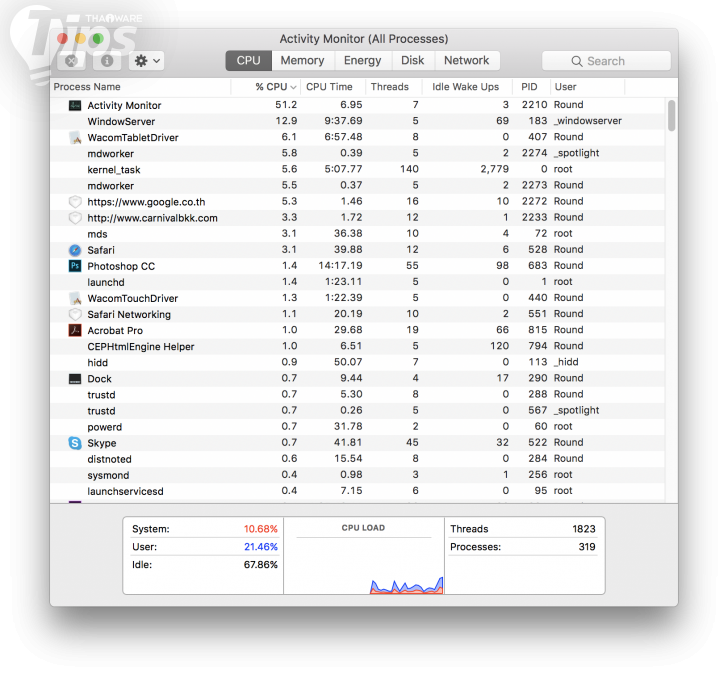The height and width of the screenshot is (678, 728).
Task: Select mdworker row with PID 2274
Action: pyautogui.click(x=358, y=153)
